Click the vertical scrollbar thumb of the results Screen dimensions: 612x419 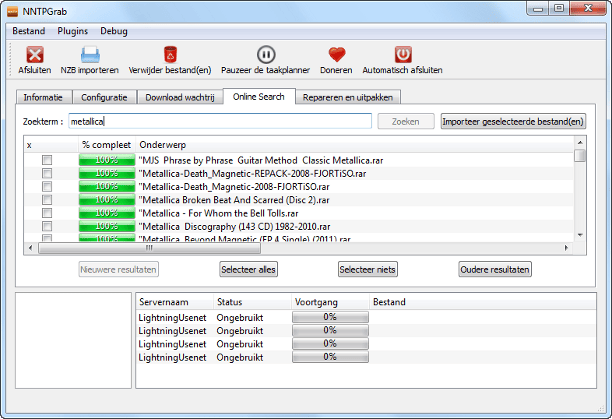[580, 155]
